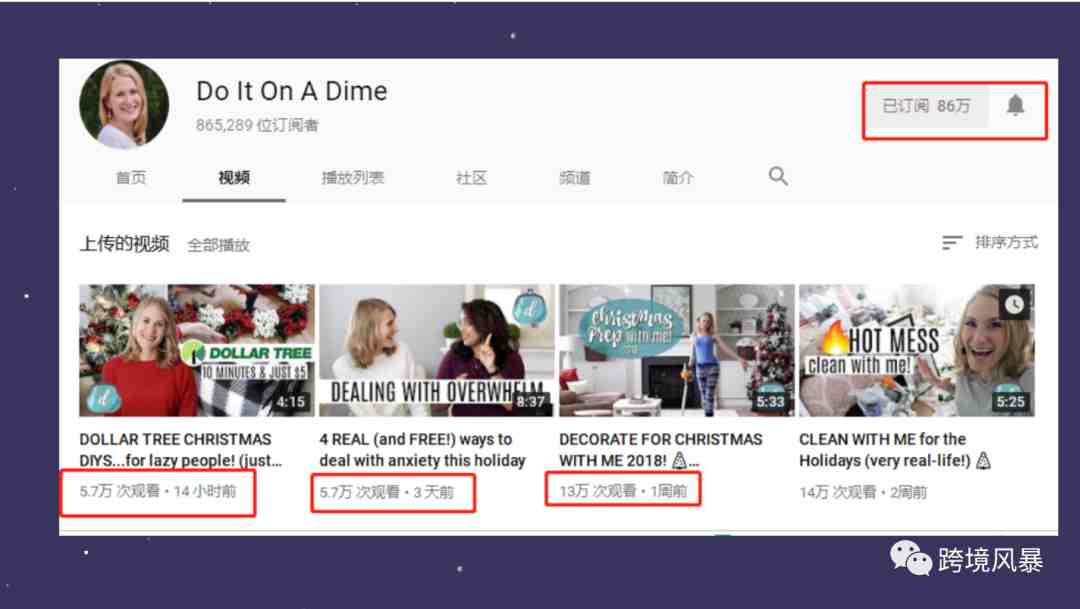This screenshot has width=1080, height=609.
Task: Click the 上传的视频 heading
Action: click(x=125, y=244)
